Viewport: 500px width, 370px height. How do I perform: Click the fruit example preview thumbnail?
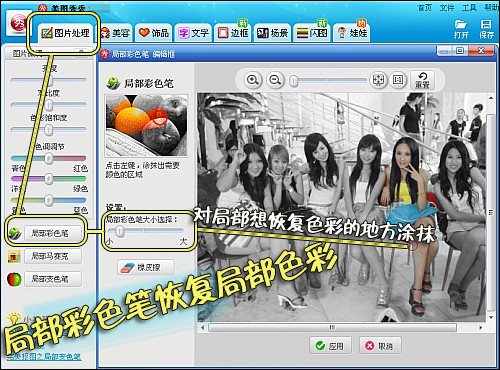[146, 125]
